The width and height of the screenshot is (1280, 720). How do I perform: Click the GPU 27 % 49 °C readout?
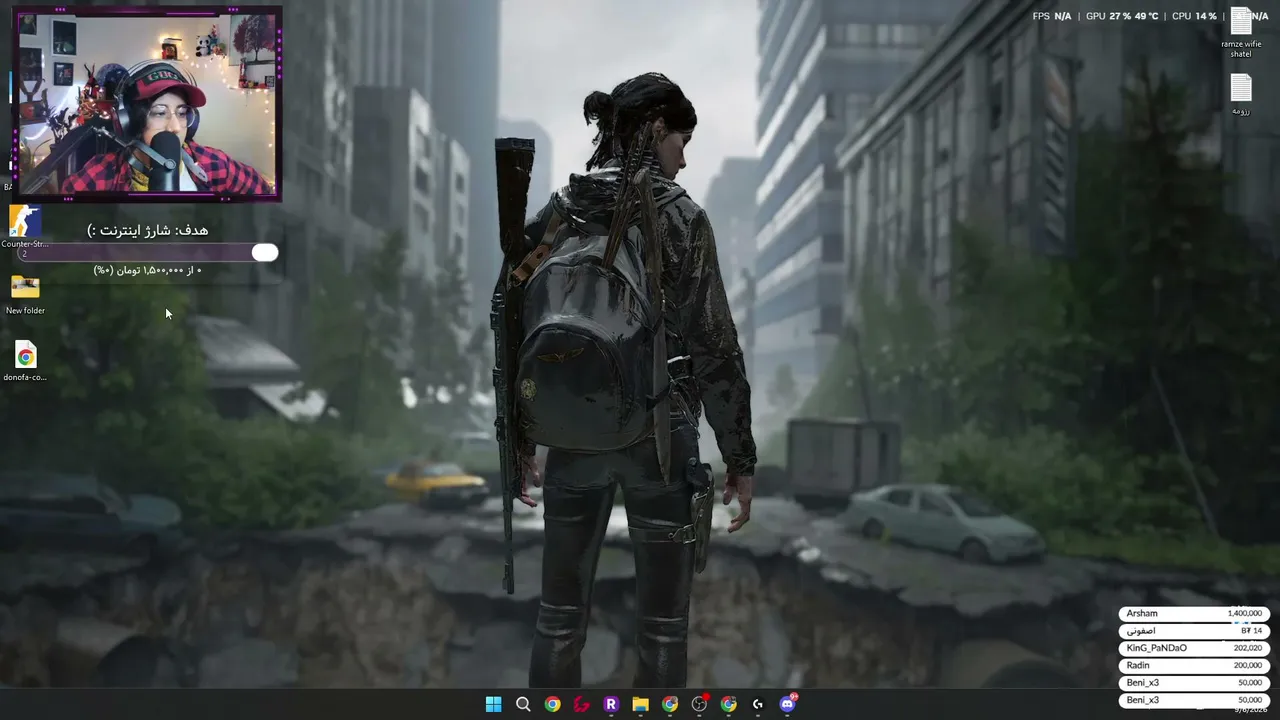tap(1122, 16)
